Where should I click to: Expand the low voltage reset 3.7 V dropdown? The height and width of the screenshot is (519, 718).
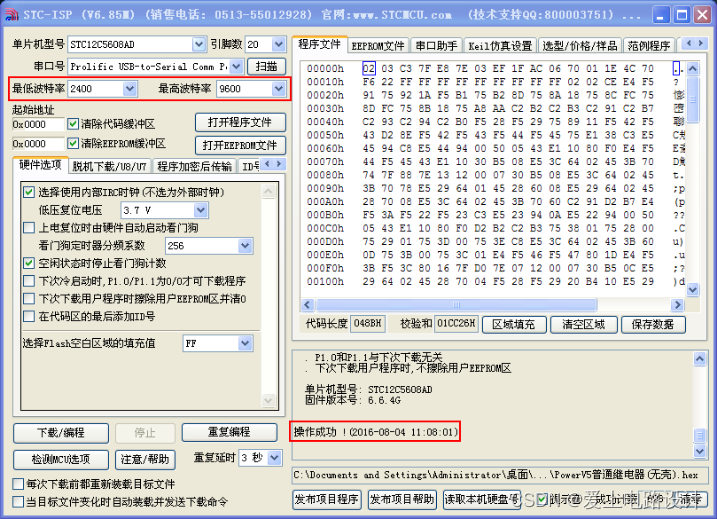coord(201,210)
